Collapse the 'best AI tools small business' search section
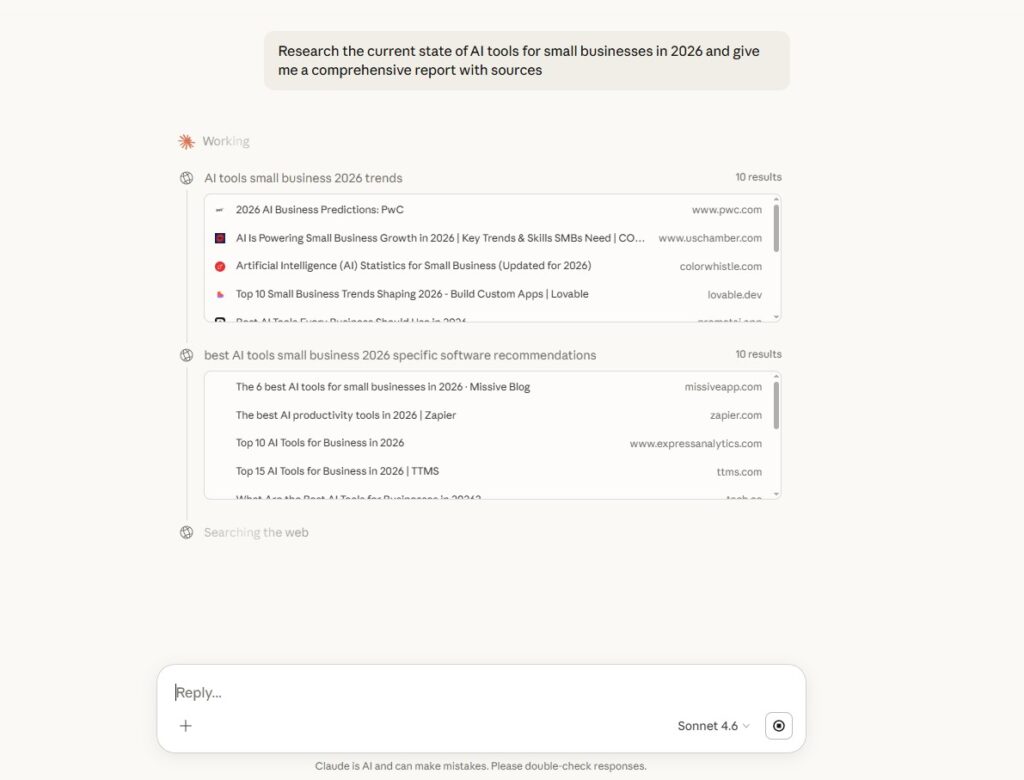The image size is (1024, 780). pos(399,355)
